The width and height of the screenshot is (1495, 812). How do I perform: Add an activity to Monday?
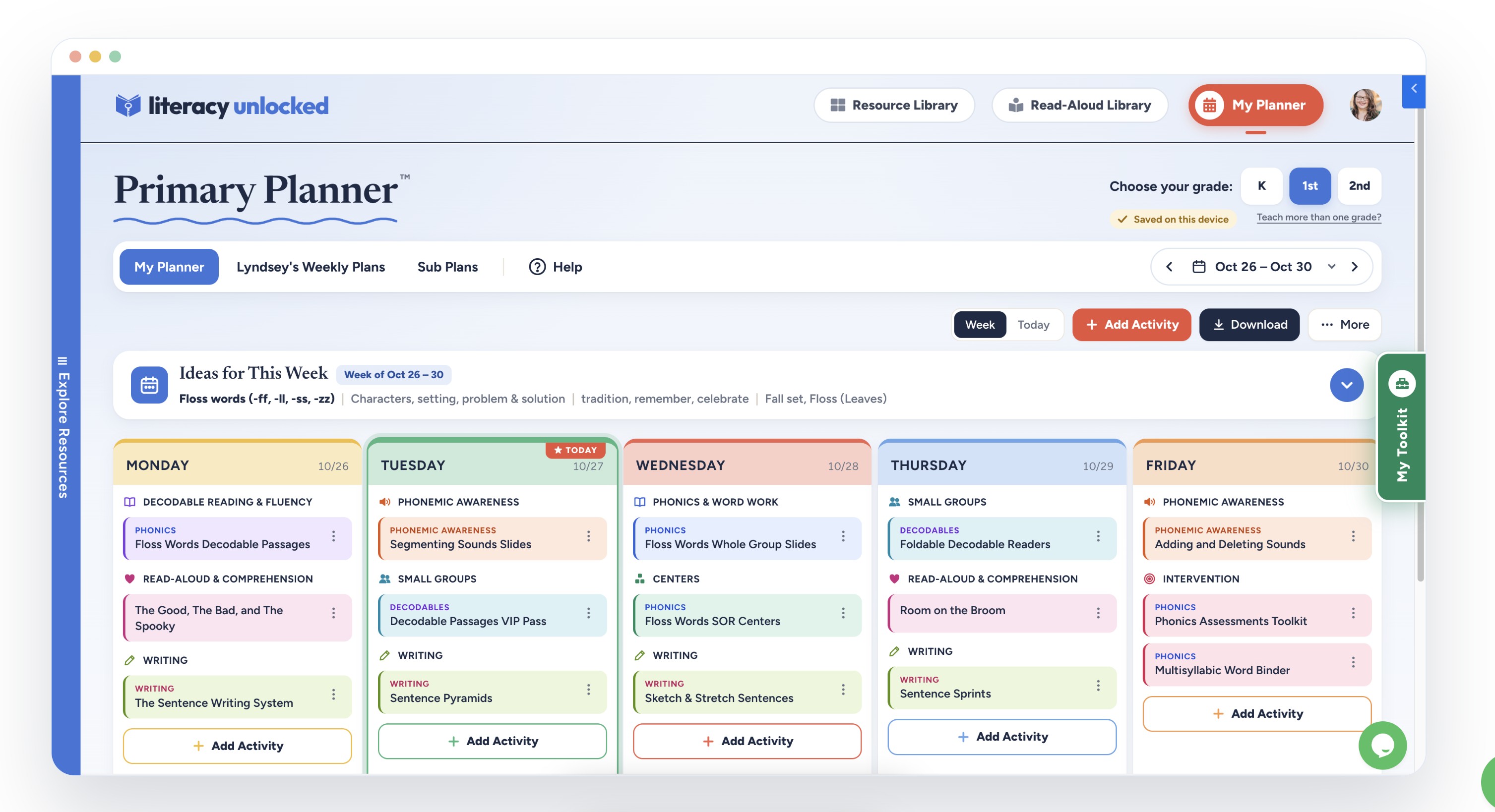pyautogui.click(x=237, y=746)
